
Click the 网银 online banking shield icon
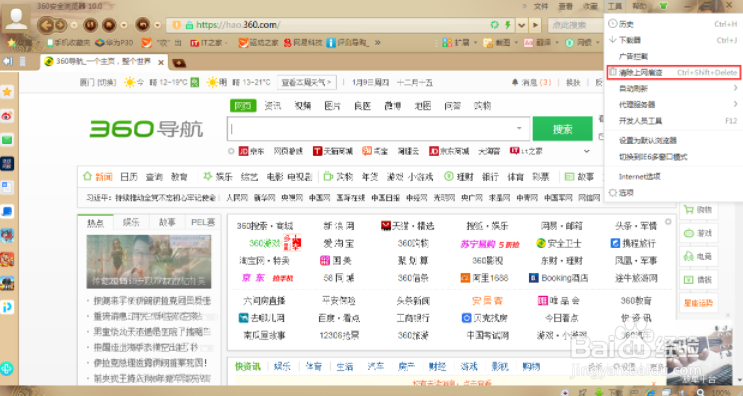(x=570, y=43)
